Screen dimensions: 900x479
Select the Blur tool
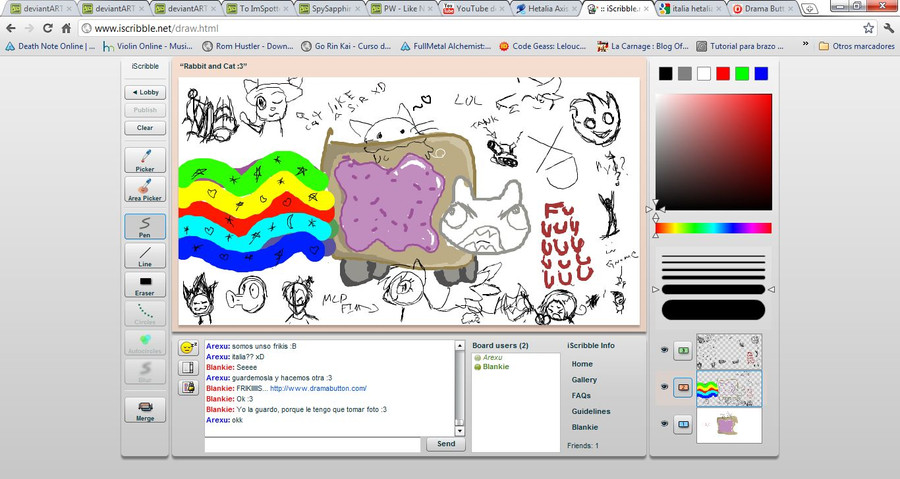(145, 371)
